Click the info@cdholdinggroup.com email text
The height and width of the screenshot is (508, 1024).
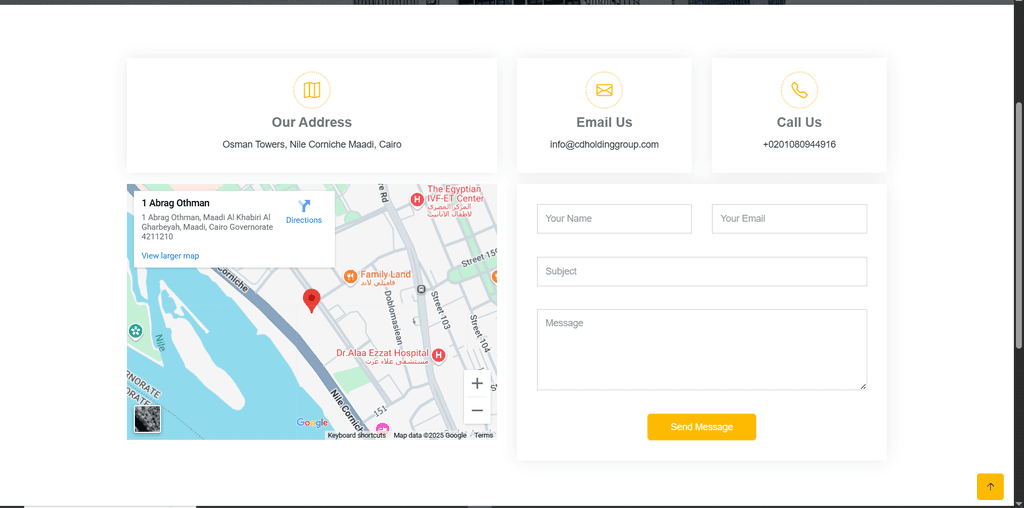[x=604, y=144]
